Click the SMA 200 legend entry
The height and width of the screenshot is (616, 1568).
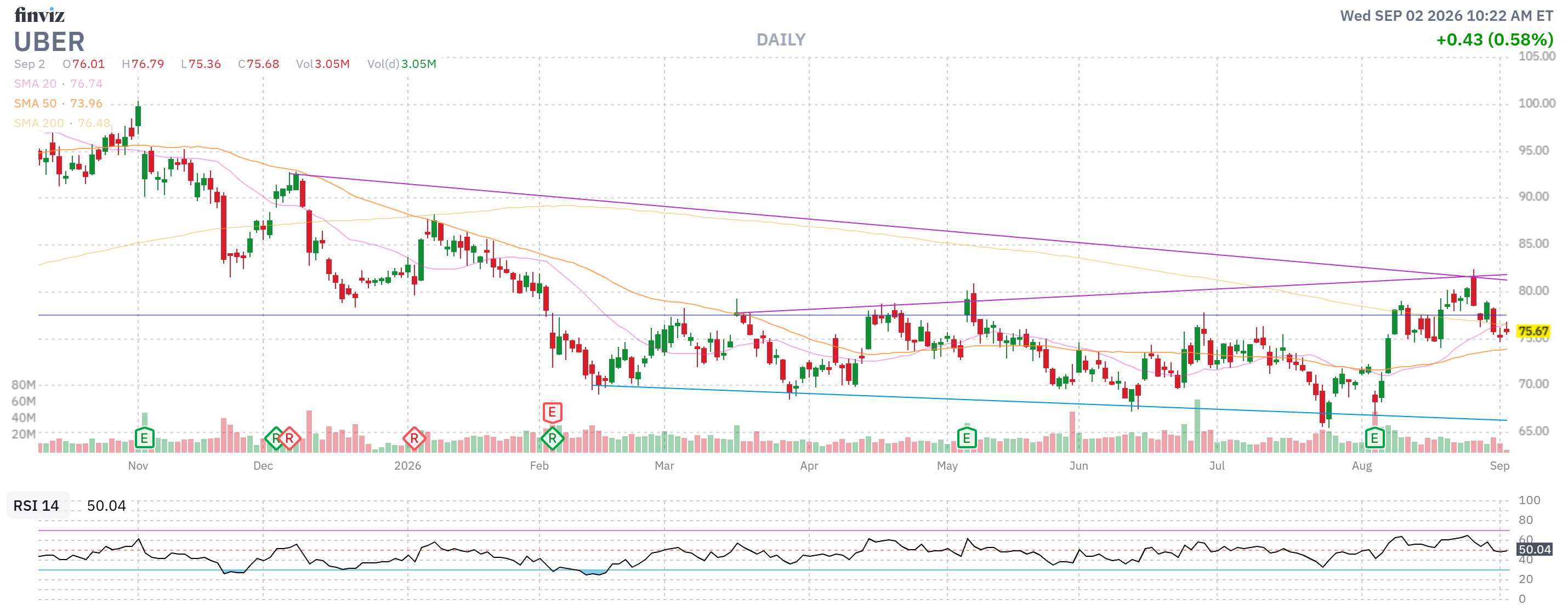(62, 123)
